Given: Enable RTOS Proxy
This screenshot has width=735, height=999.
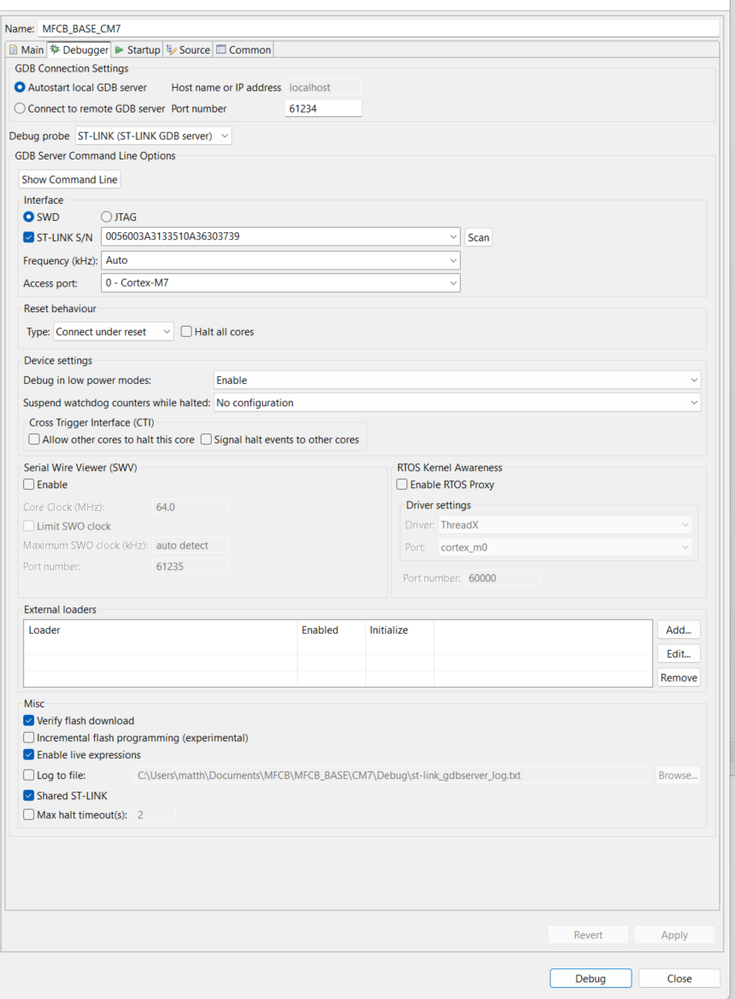Looking at the screenshot, I should (x=402, y=484).
